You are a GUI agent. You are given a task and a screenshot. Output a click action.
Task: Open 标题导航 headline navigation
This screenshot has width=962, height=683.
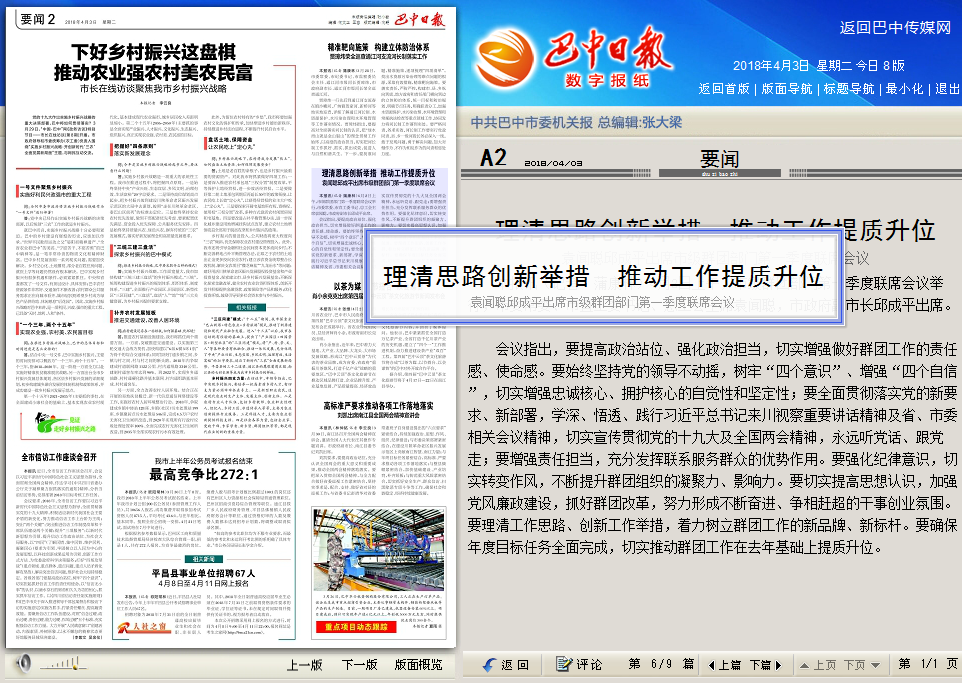[x=848, y=89]
